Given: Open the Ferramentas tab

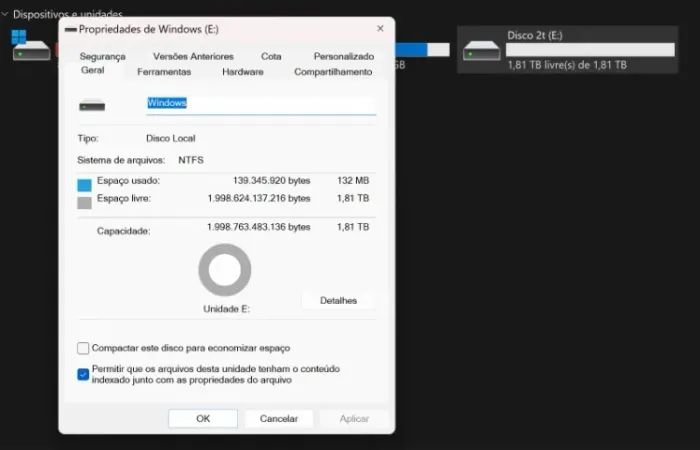Looking at the screenshot, I should click(164, 72).
